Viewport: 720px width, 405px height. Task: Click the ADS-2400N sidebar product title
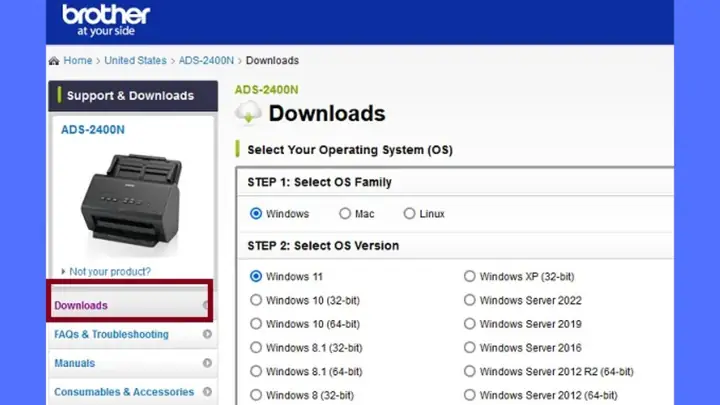click(x=93, y=130)
